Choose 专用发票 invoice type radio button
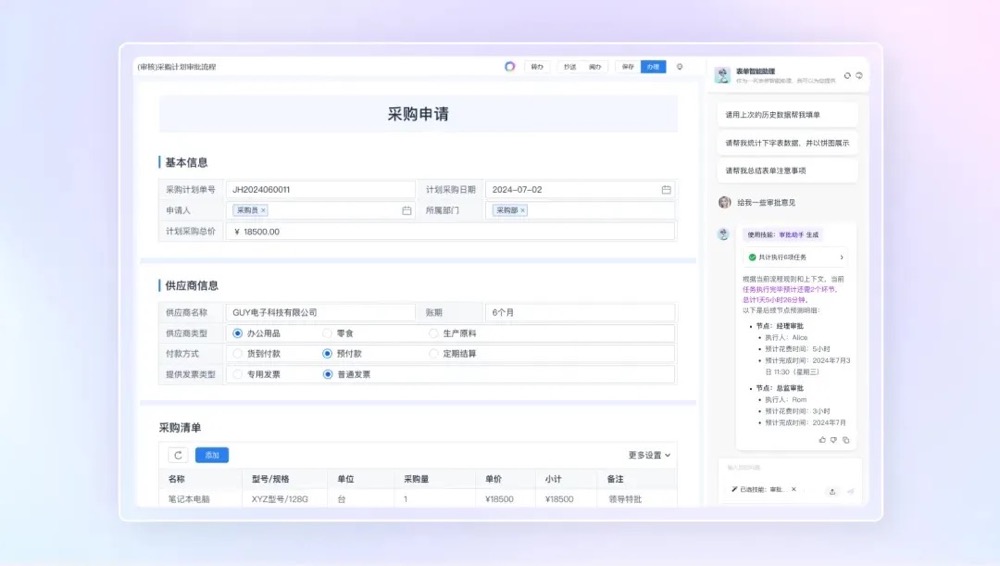Viewport: 1000px width, 566px height. click(x=238, y=375)
